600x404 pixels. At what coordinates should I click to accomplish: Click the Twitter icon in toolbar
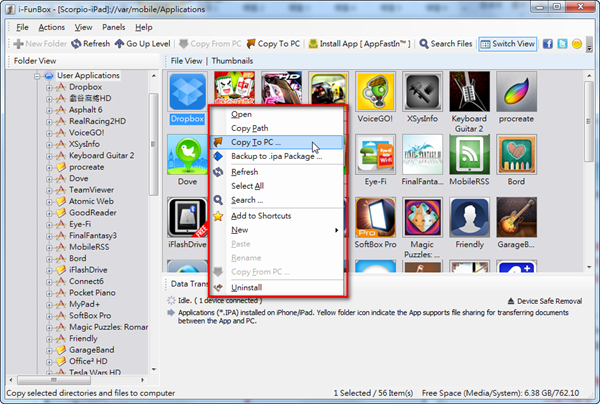click(x=562, y=44)
